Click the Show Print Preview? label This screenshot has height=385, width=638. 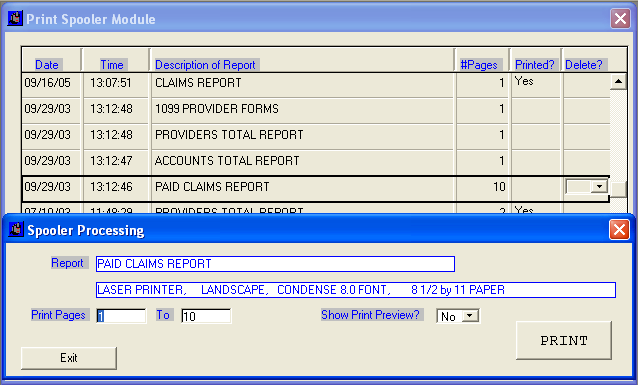click(x=371, y=315)
